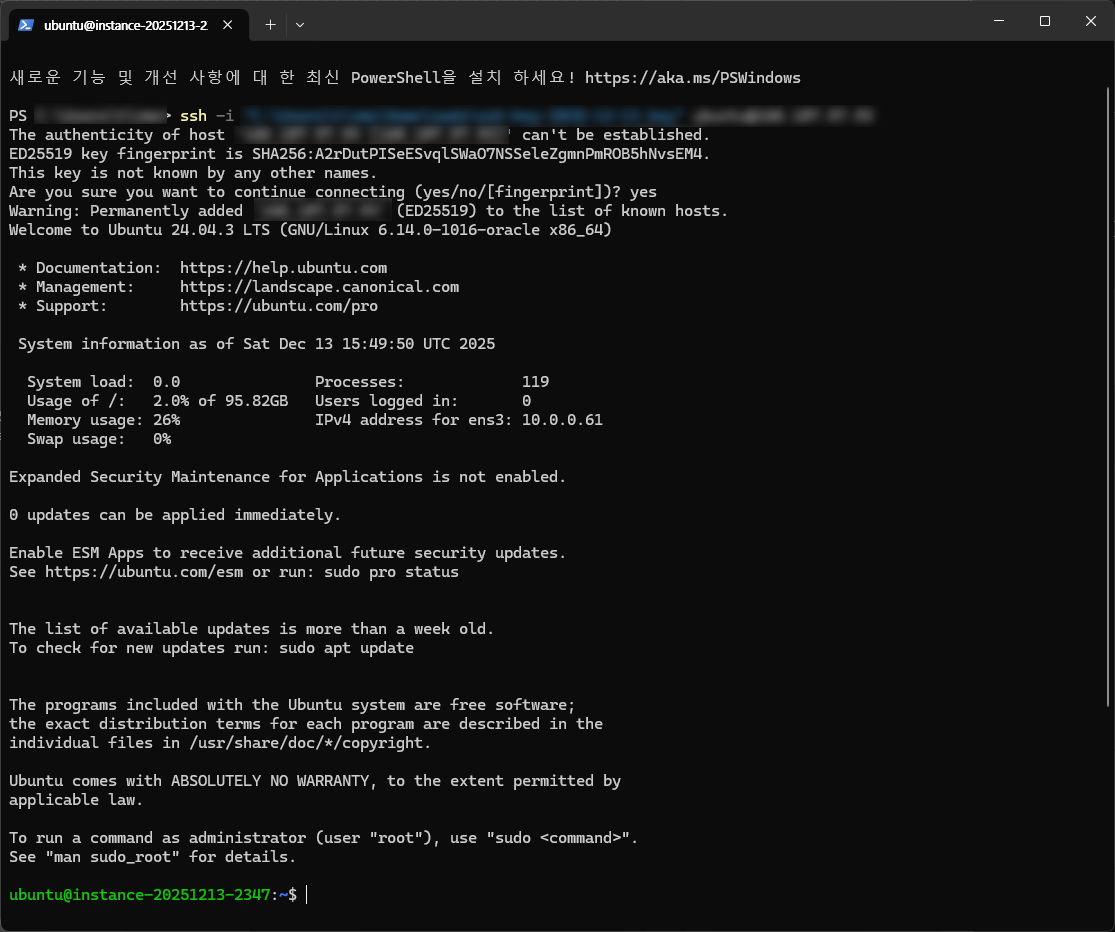The image size is (1115, 932).
Task: Click 'ABSOLUTELY NO WARRANTY' text
Action: click(x=270, y=781)
